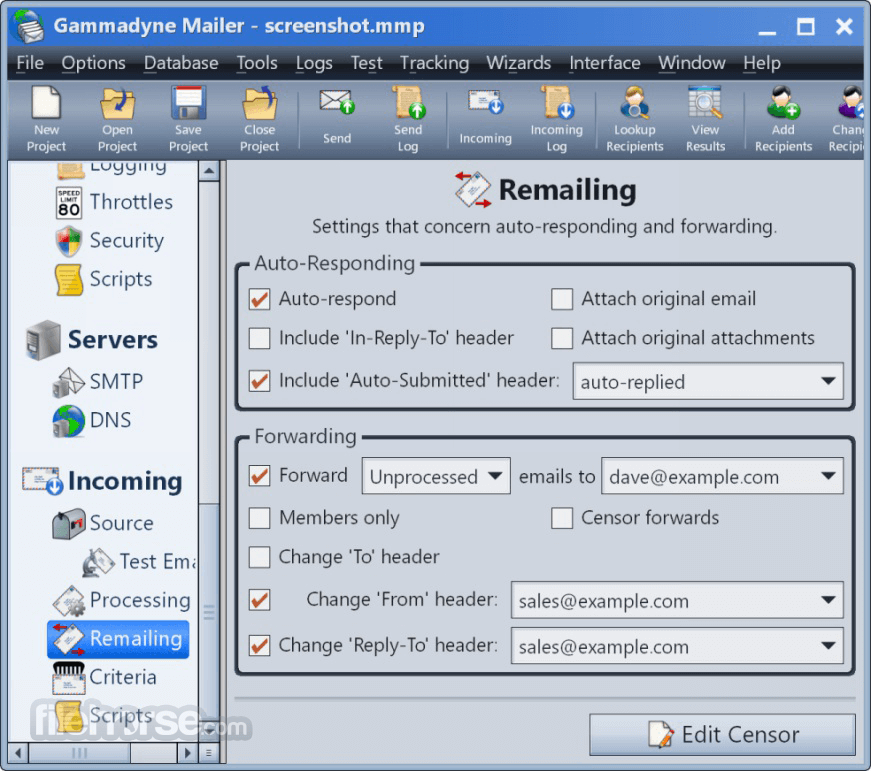Image resolution: width=871 pixels, height=771 pixels.
Task: Click the Lookup Recipients toolbar icon
Action: click(x=635, y=119)
